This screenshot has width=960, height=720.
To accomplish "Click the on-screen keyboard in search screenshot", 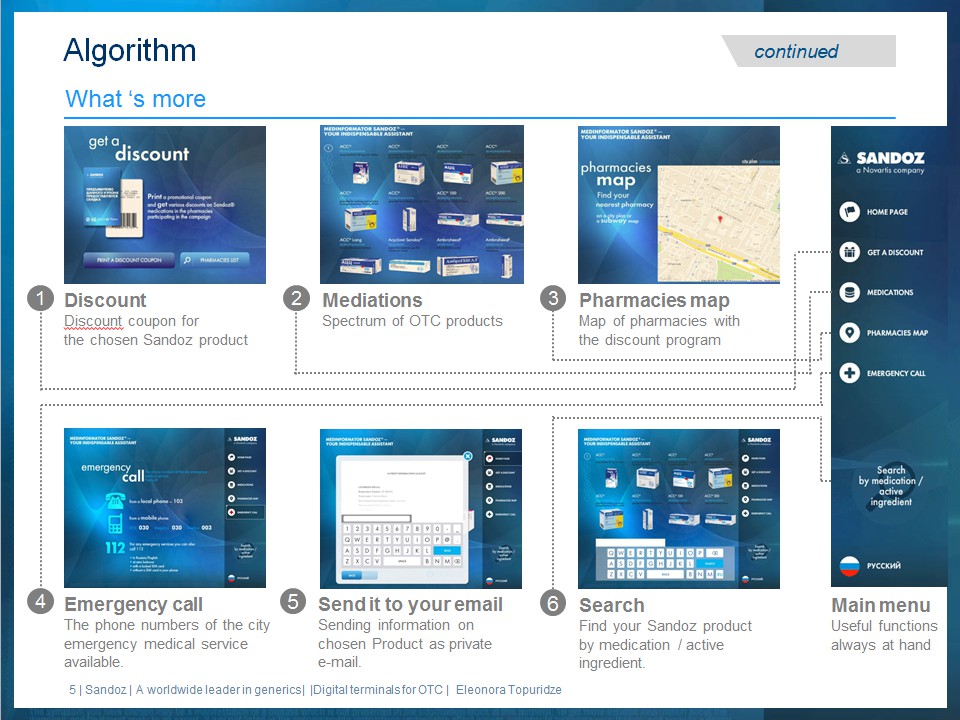I will click(666, 563).
